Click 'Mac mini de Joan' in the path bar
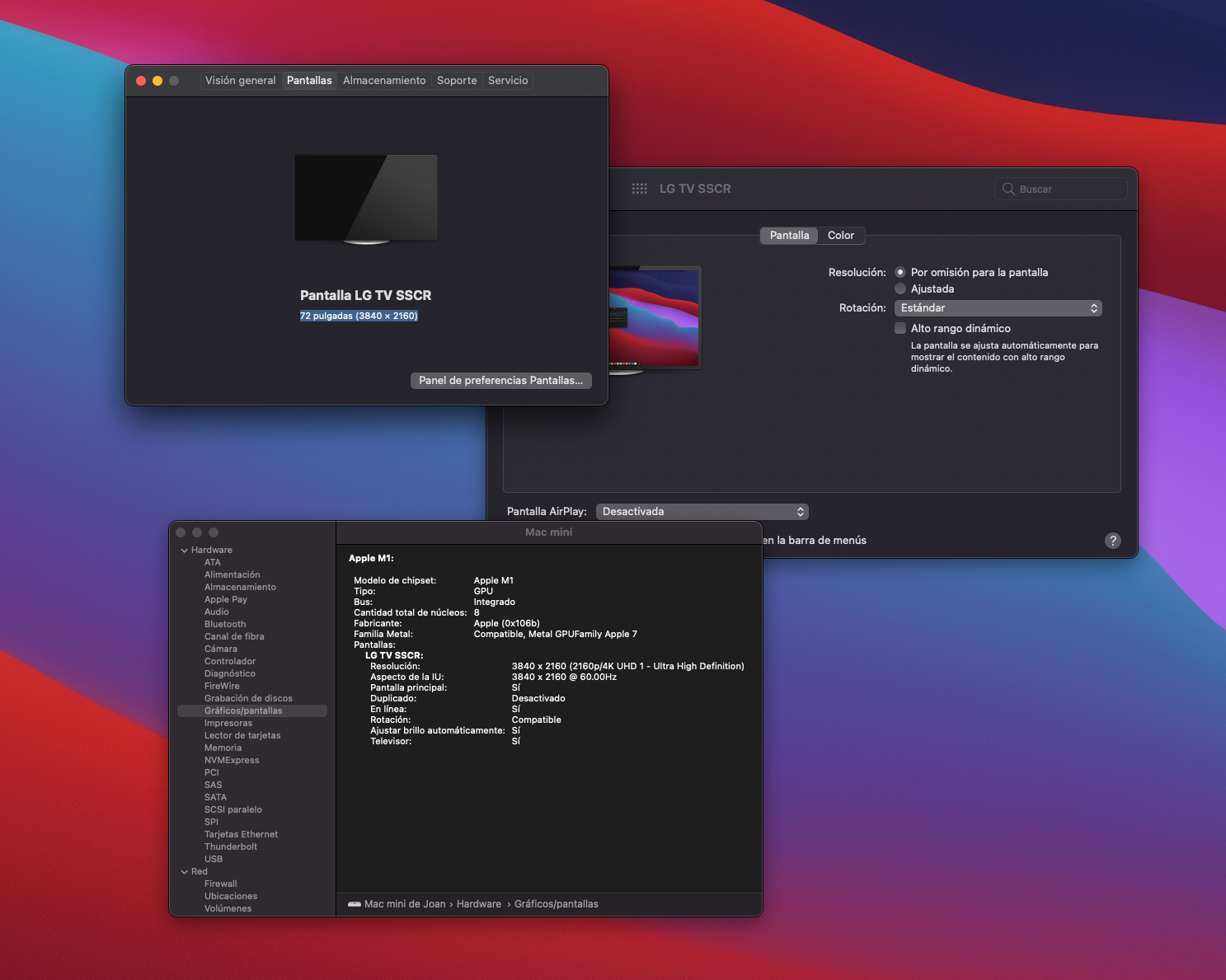 405,904
